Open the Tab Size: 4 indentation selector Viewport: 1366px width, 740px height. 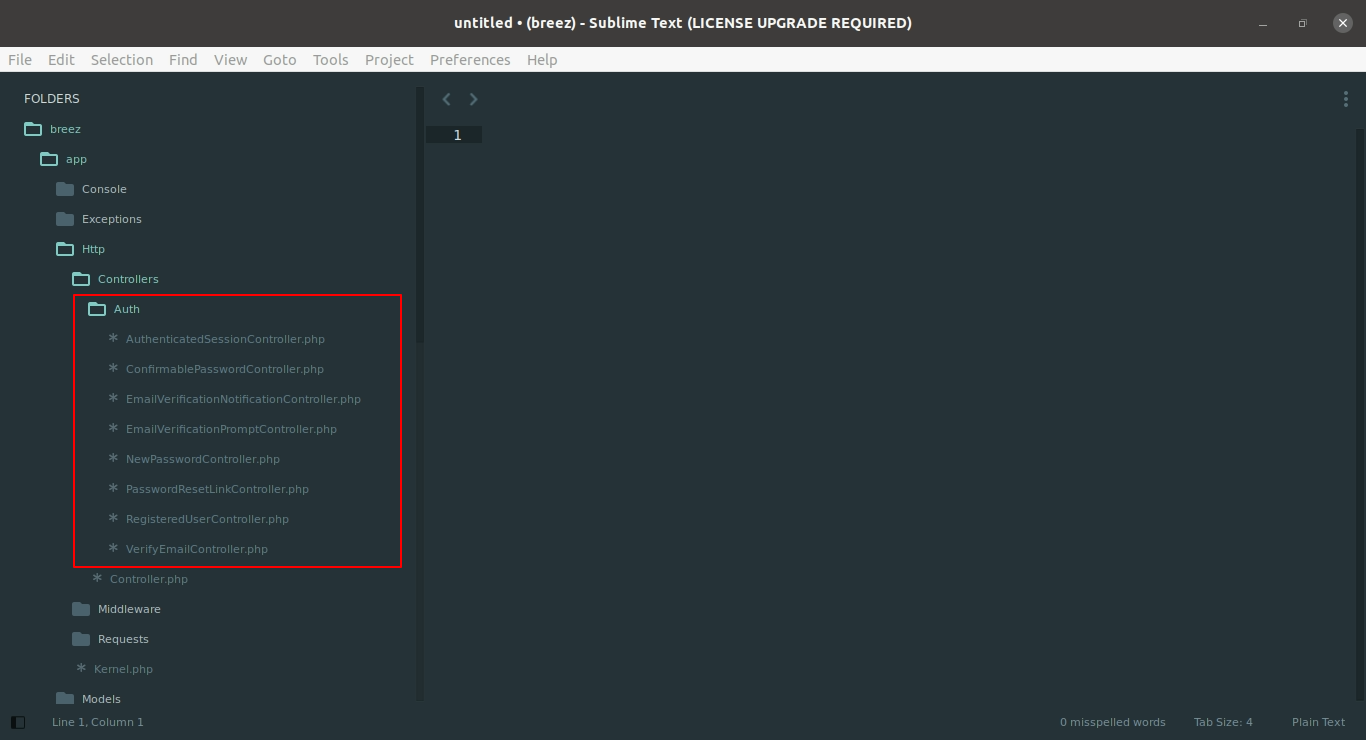tap(1222, 722)
